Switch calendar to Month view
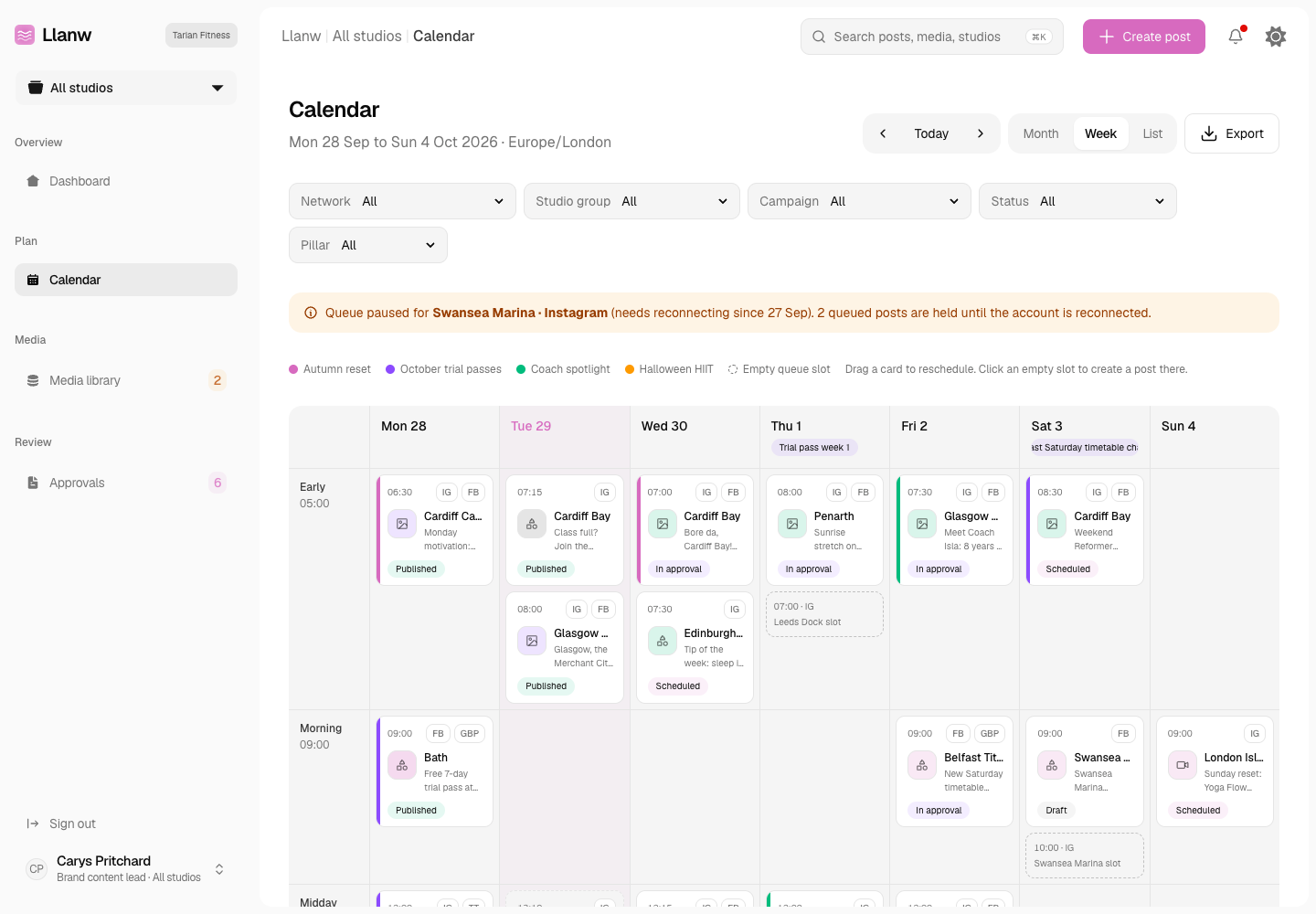Viewport: 1316px width, 914px height. [x=1041, y=133]
